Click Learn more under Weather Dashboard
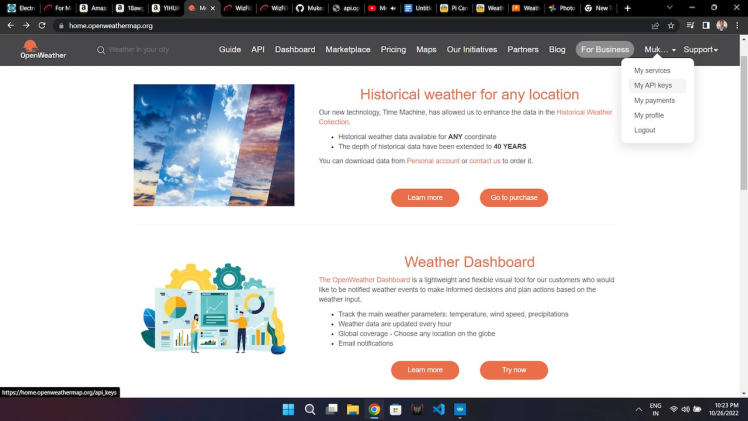 tap(425, 370)
